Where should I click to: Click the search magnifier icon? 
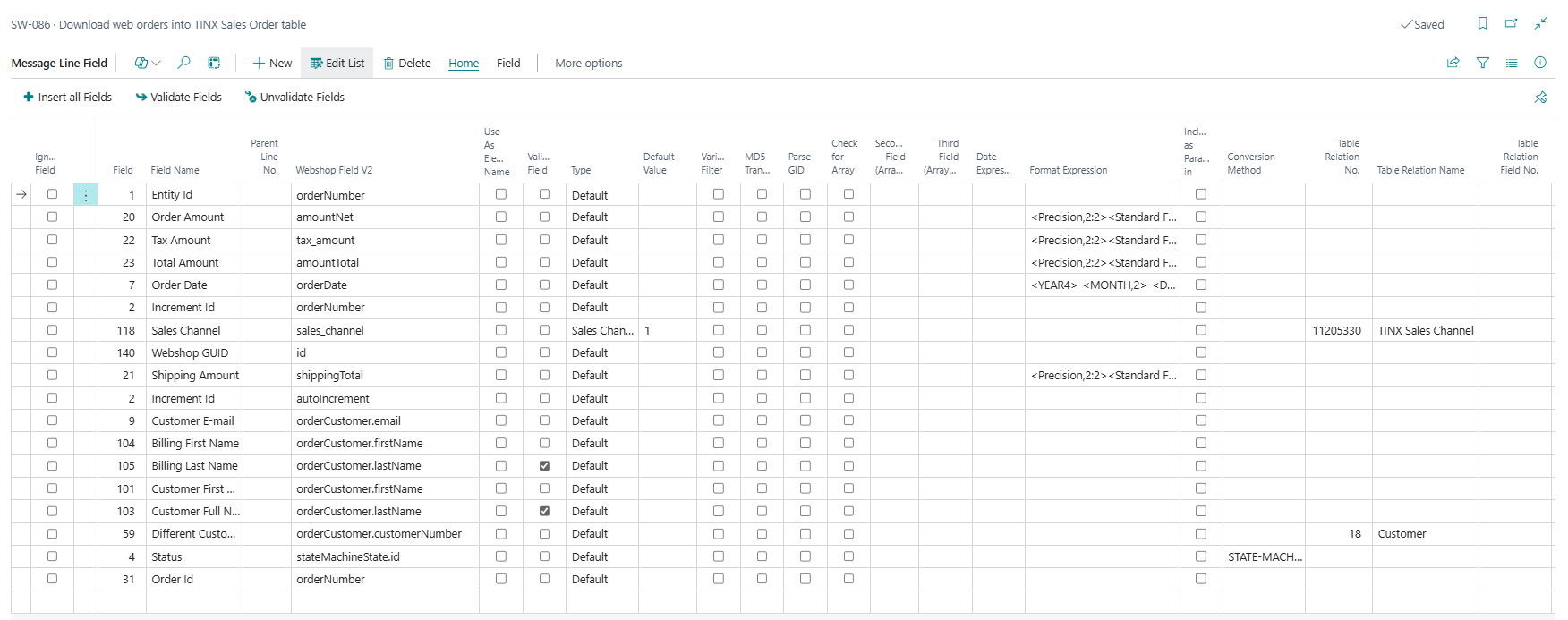184,63
